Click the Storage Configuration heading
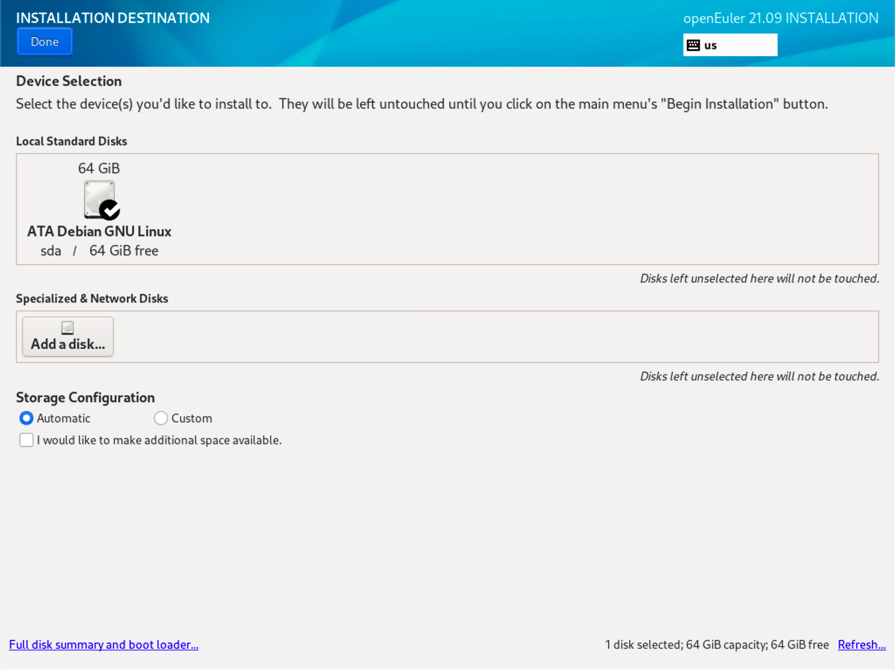 [85, 397]
